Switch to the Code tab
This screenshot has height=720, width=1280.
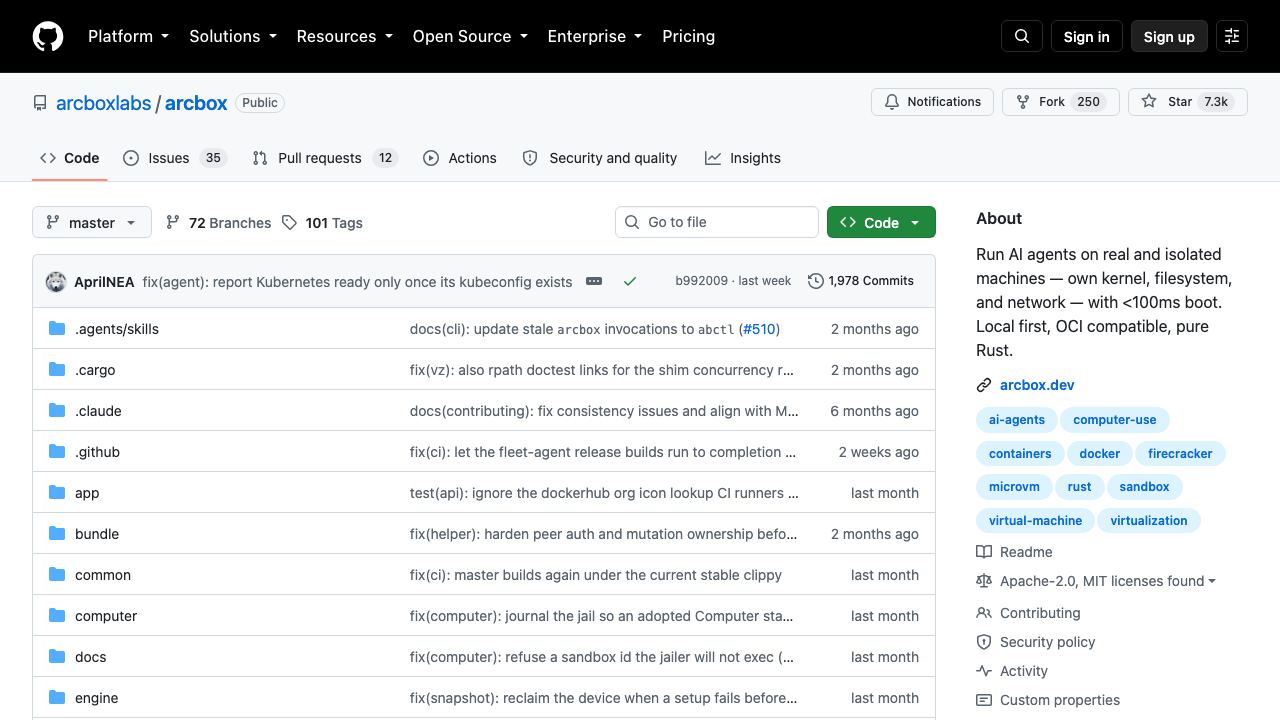point(70,158)
